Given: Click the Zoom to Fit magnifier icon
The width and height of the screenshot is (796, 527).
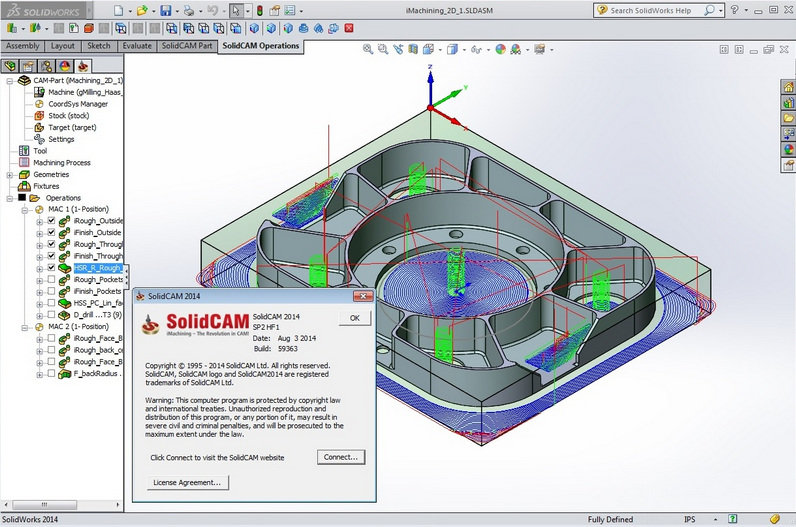Looking at the screenshot, I should pos(368,48).
